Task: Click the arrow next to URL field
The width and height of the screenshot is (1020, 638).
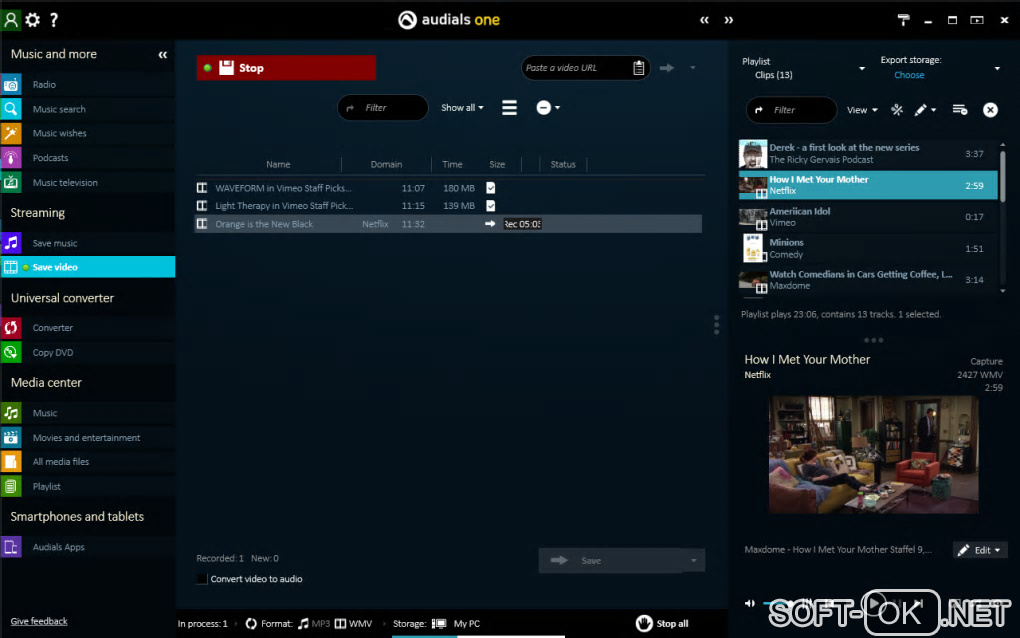Action: click(x=667, y=68)
